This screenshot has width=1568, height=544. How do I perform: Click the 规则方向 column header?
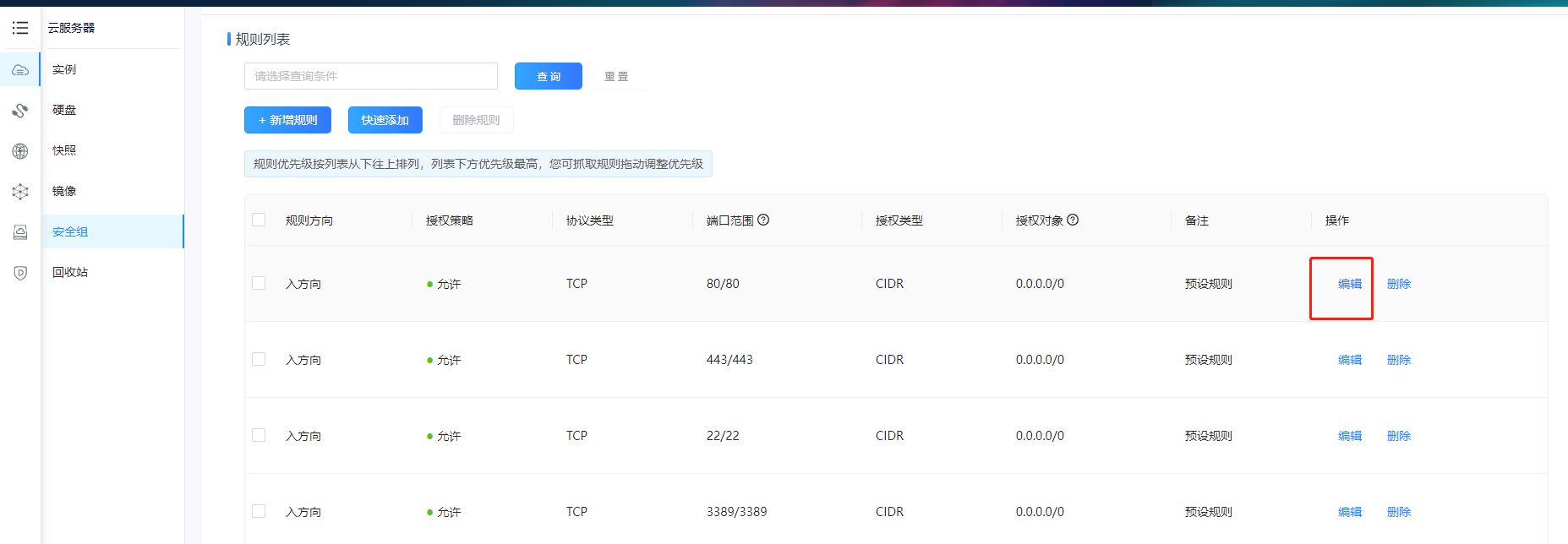(309, 220)
